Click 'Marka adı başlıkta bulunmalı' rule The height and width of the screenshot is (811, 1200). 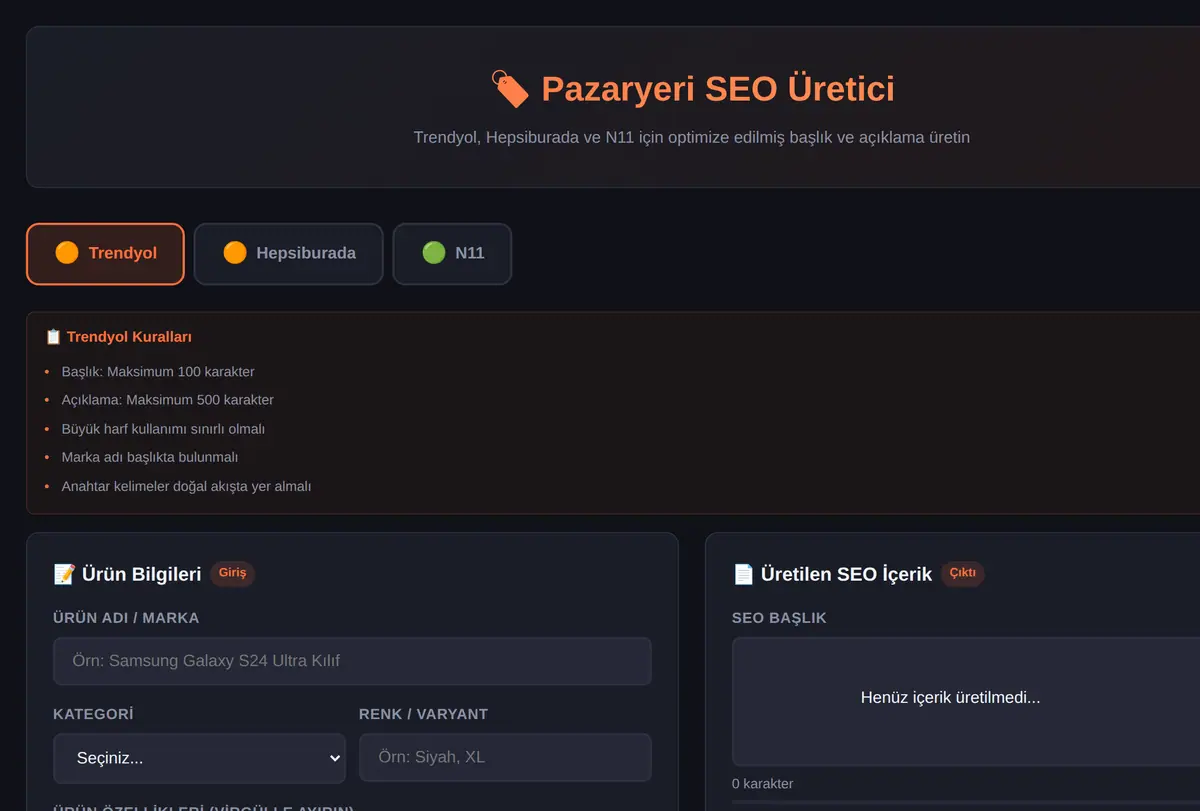pos(150,457)
